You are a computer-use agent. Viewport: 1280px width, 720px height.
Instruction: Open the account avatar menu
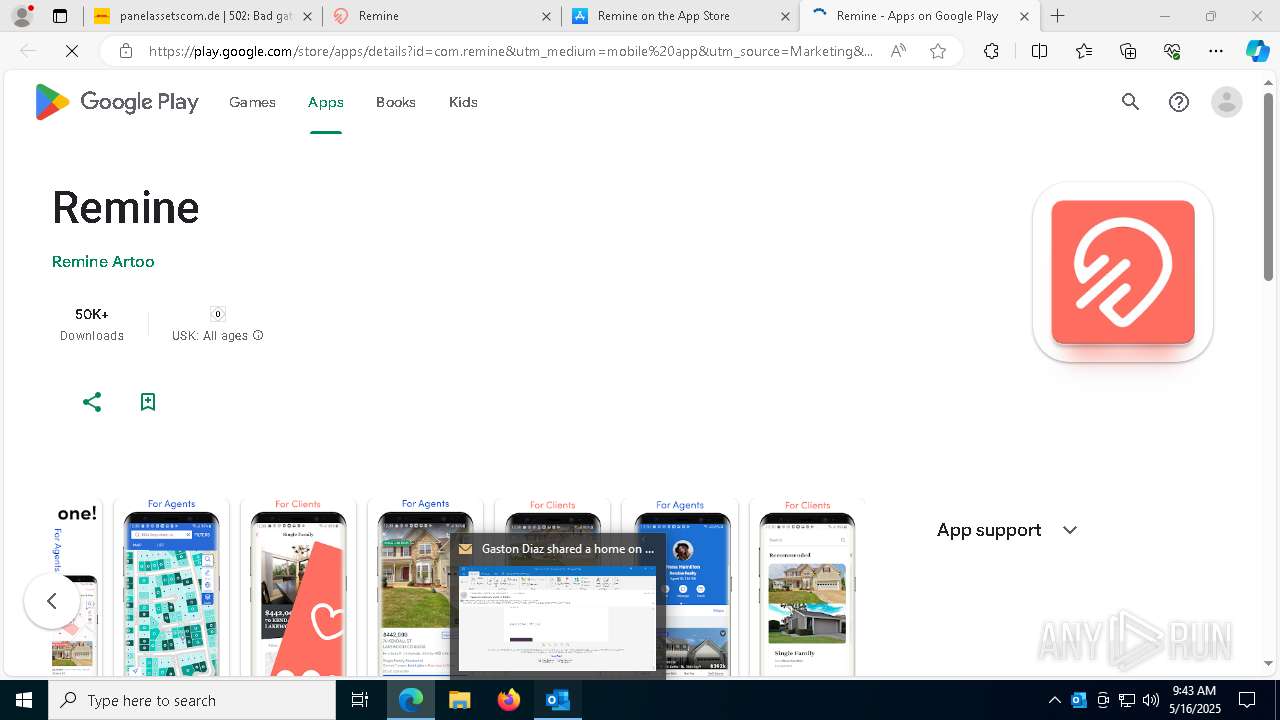[x=1226, y=102]
